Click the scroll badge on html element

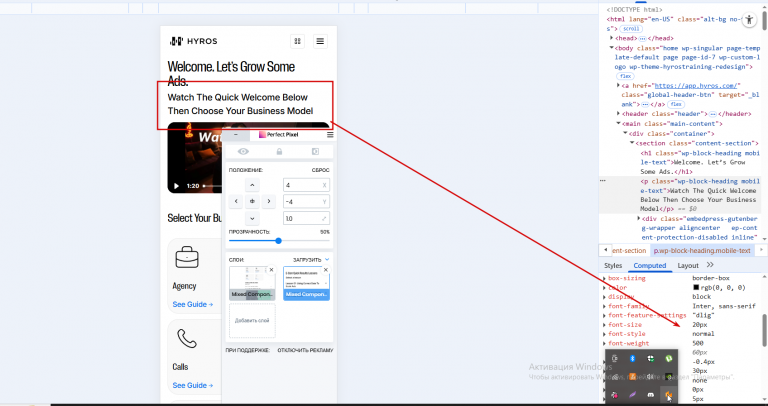click(631, 29)
